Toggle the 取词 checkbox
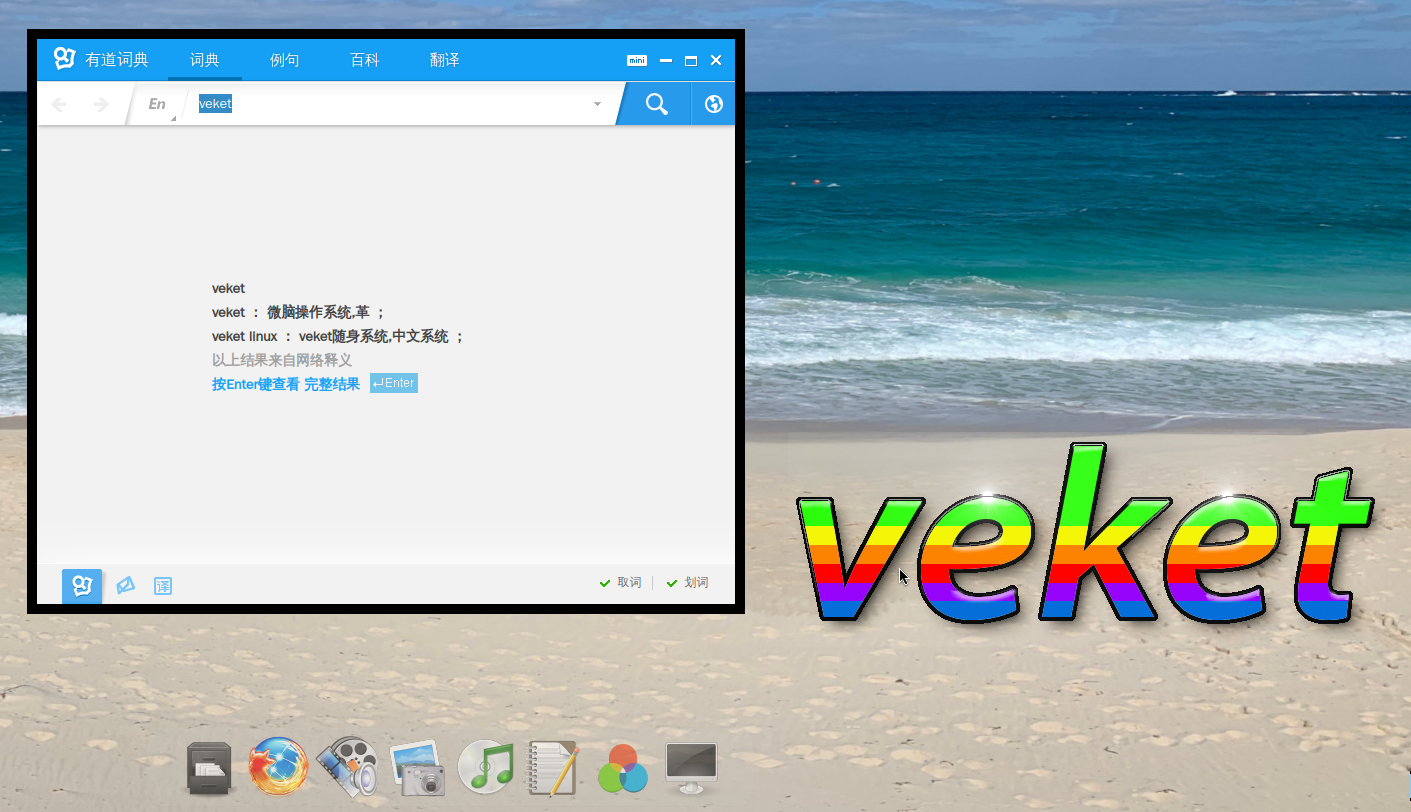Image resolution: width=1411 pixels, height=812 pixels. [620, 583]
